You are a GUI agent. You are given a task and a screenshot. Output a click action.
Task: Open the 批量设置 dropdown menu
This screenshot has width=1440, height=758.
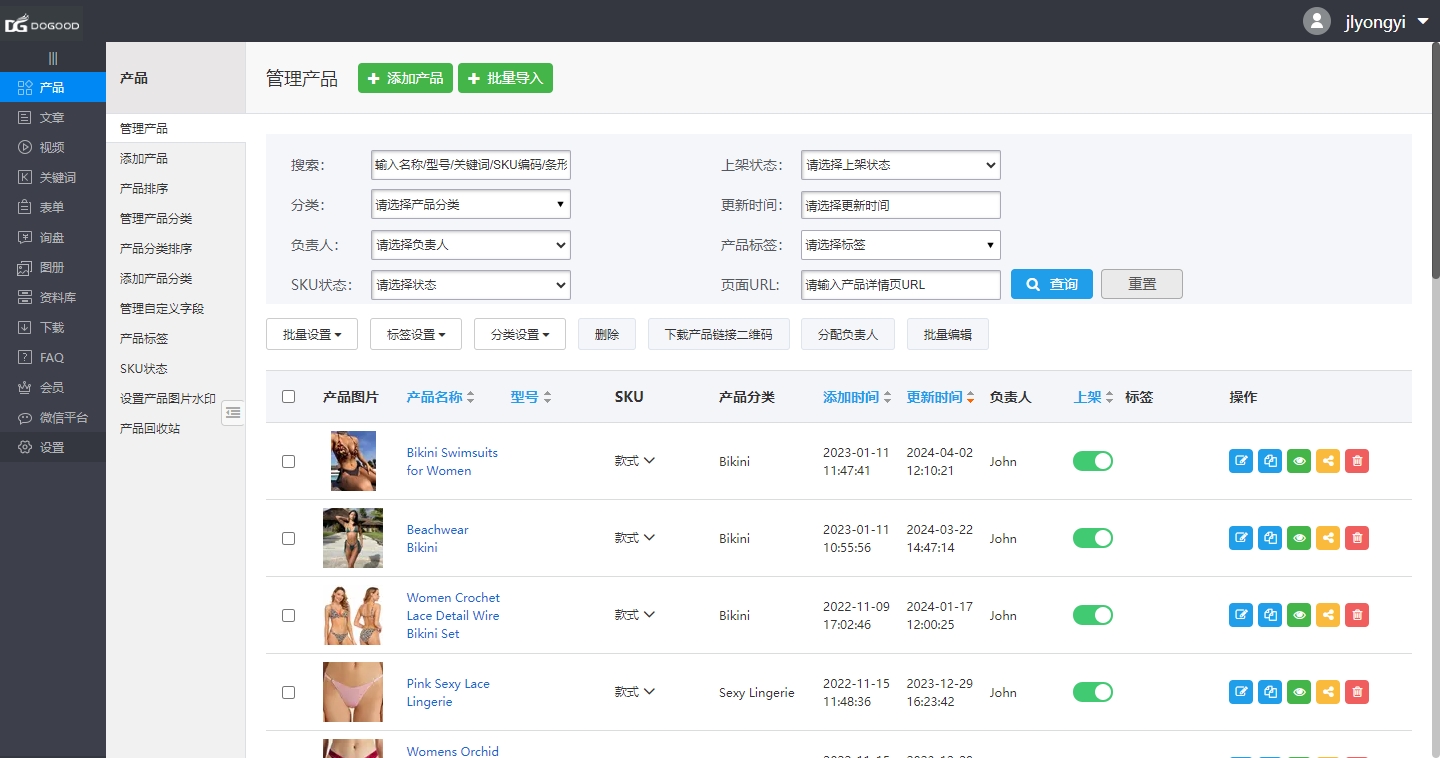click(311, 333)
